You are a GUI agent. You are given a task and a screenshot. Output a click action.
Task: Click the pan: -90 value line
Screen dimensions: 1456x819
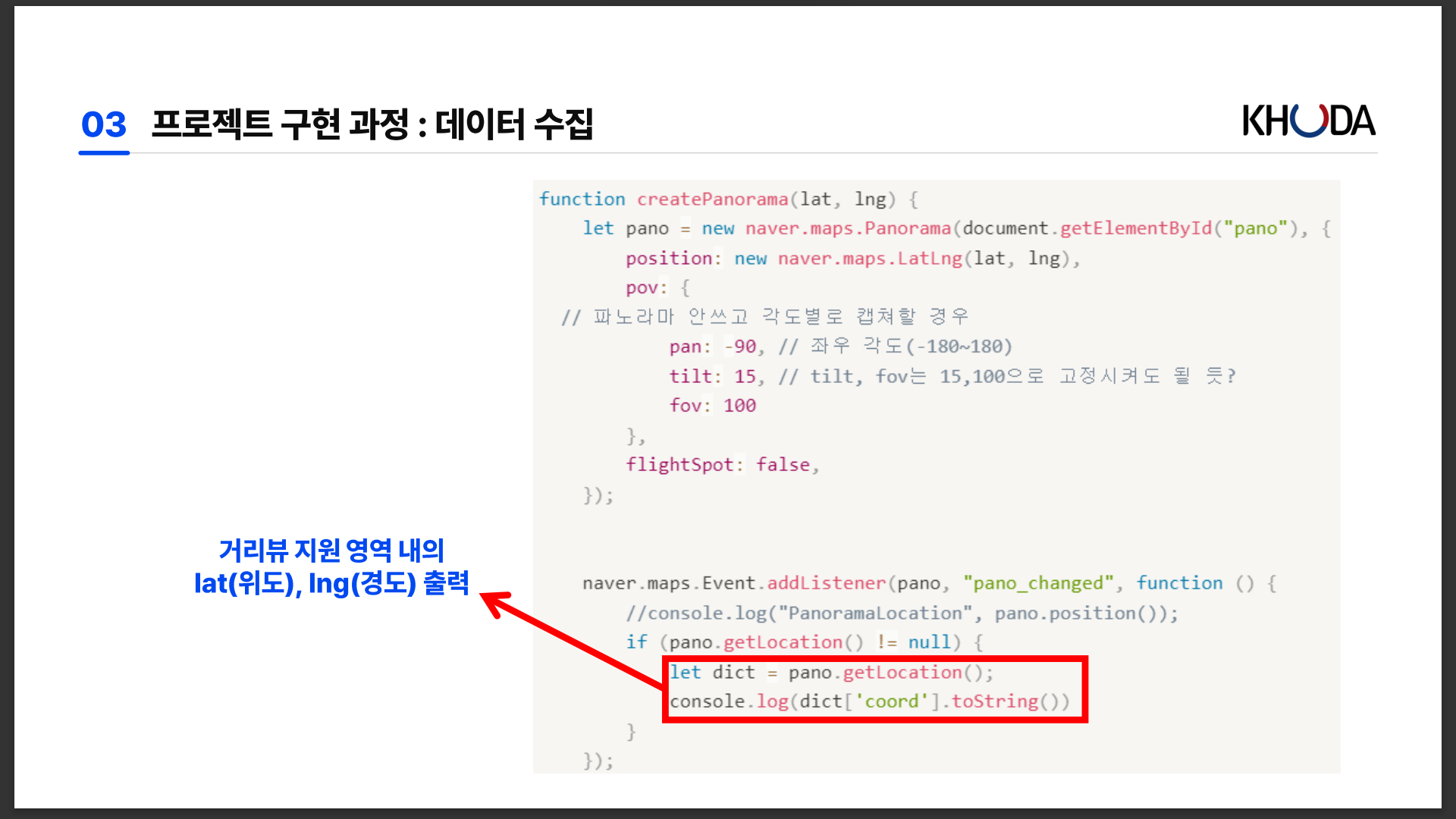click(713, 347)
